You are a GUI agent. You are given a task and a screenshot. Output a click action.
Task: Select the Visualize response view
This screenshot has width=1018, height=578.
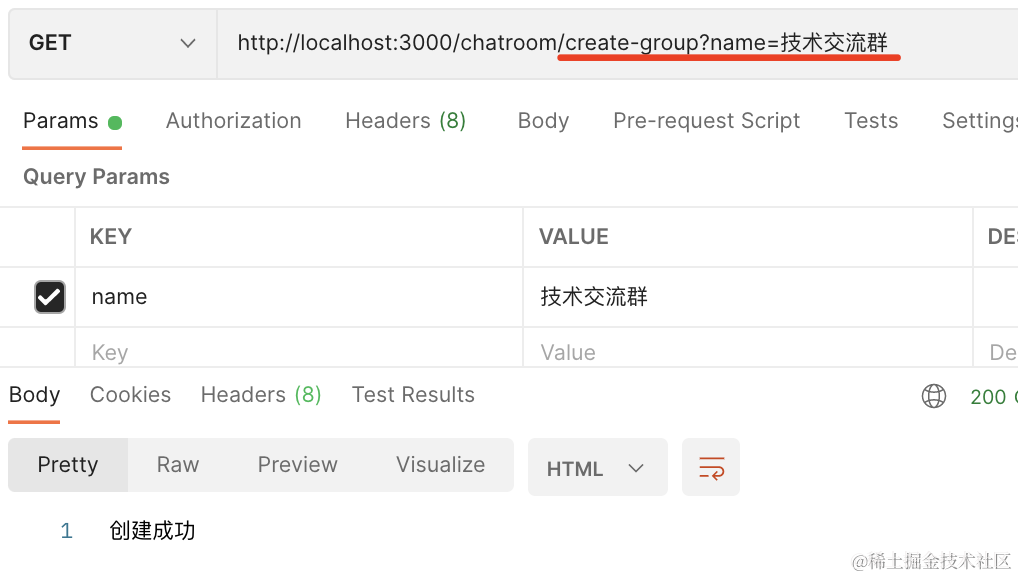click(440, 465)
